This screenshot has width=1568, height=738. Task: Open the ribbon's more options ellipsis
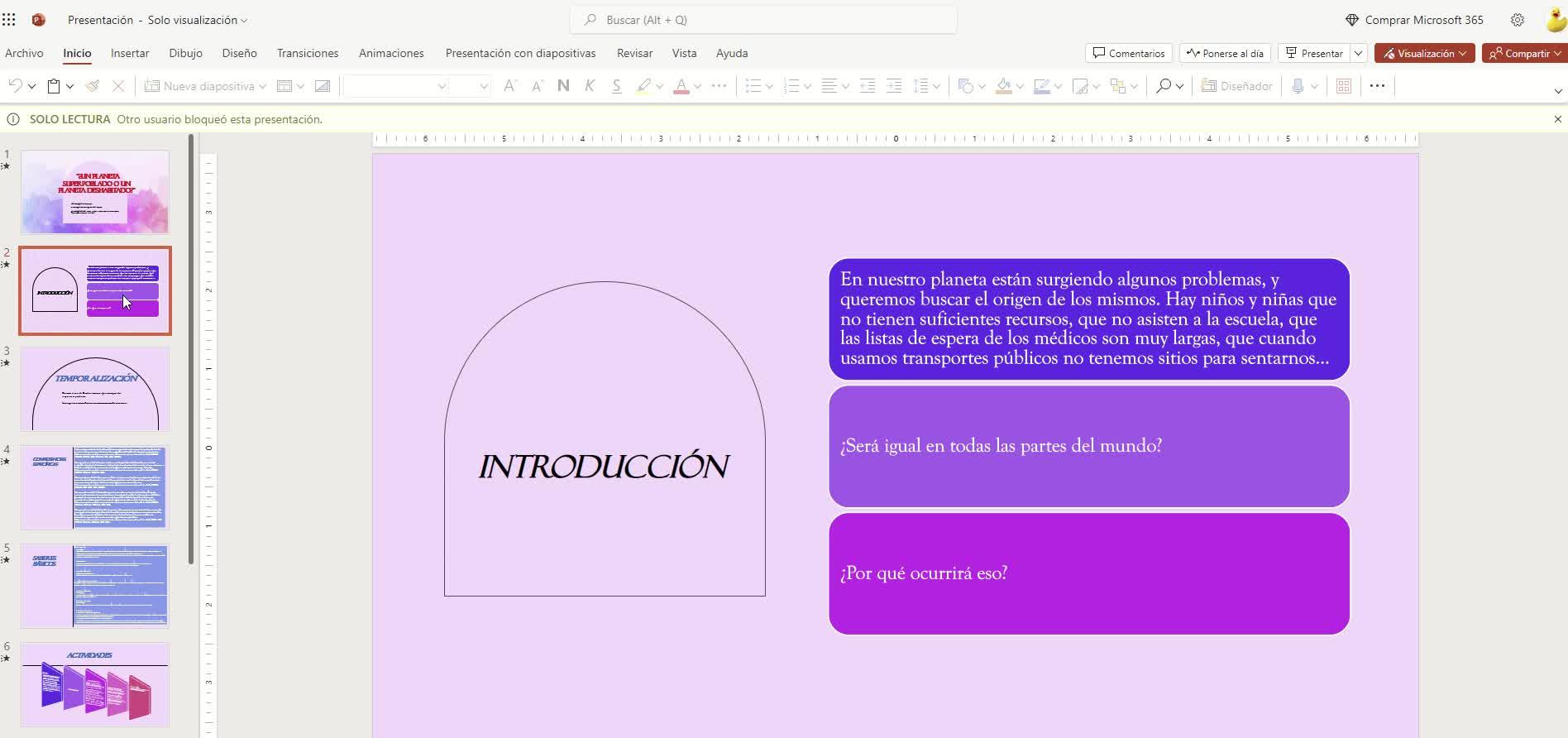tap(1377, 86)
